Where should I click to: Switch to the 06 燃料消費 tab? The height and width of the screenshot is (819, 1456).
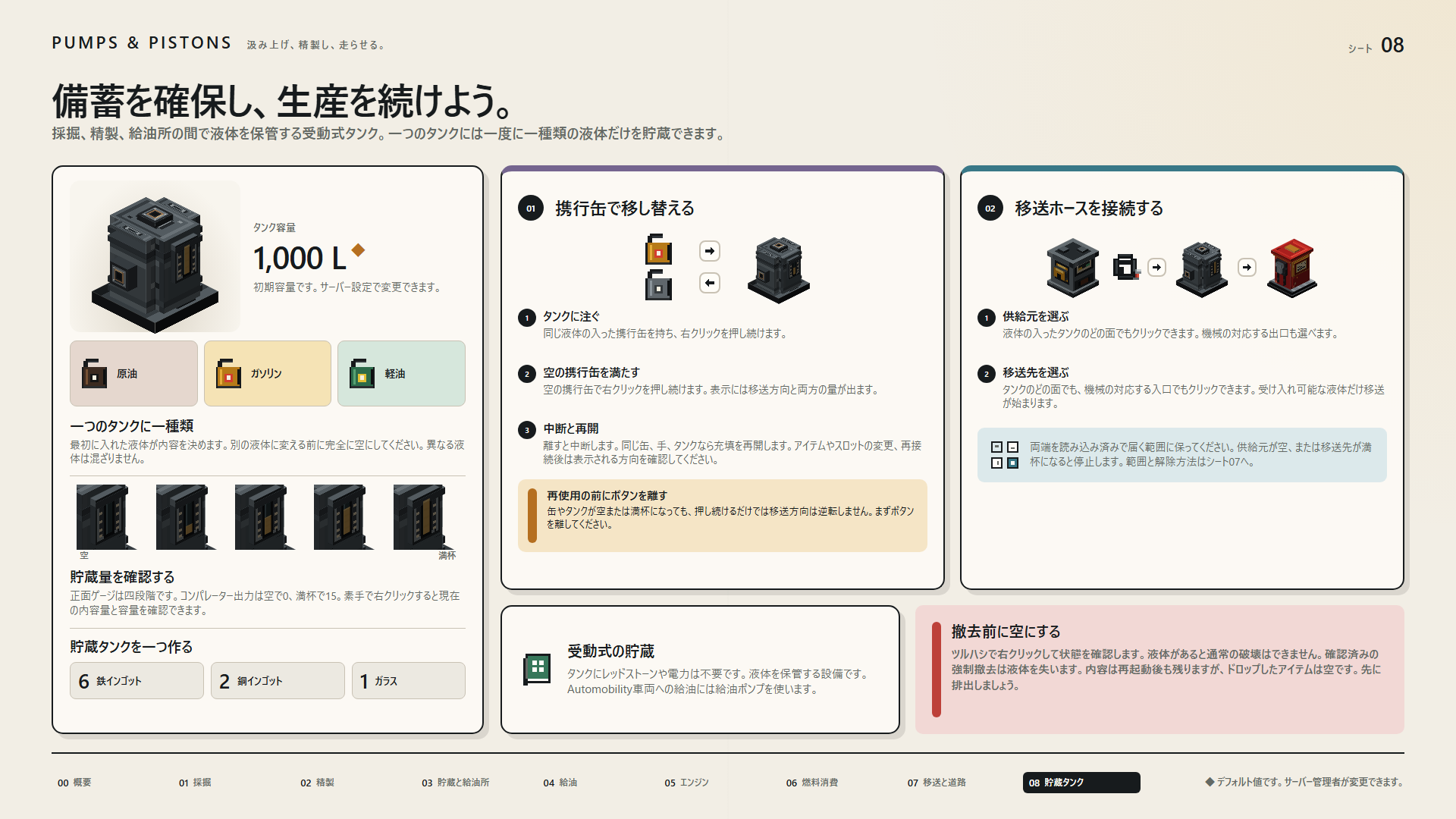click(812, 783)
